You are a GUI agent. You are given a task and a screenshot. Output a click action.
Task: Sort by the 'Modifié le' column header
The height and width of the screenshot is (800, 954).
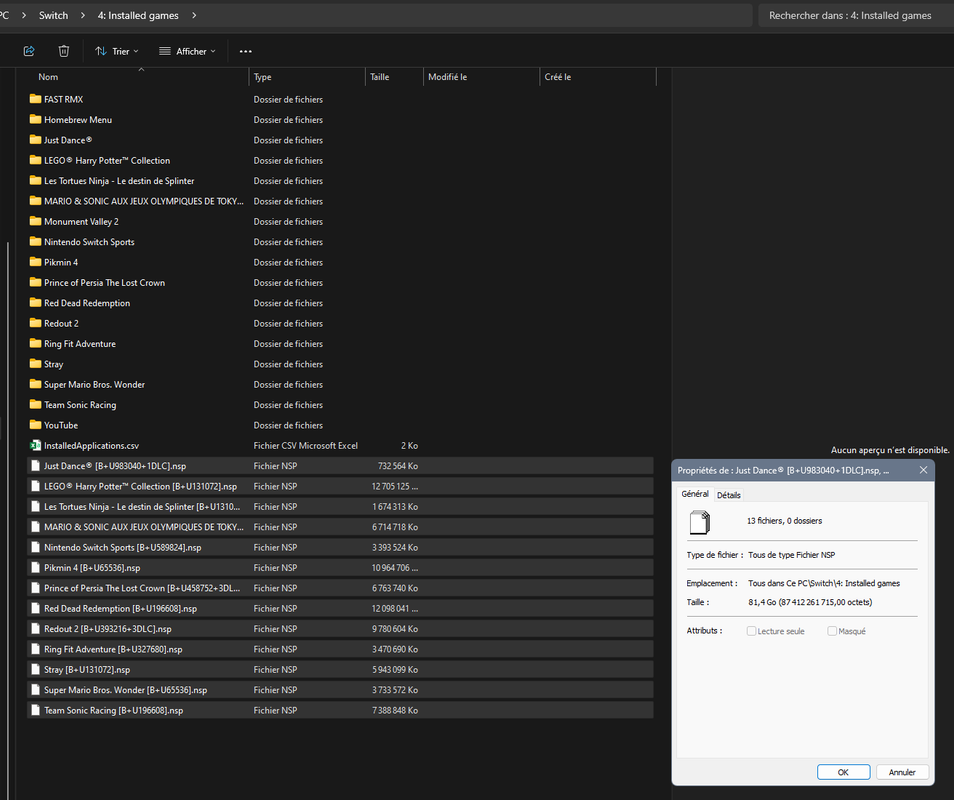pyautogui.click(x=447, y=77)
